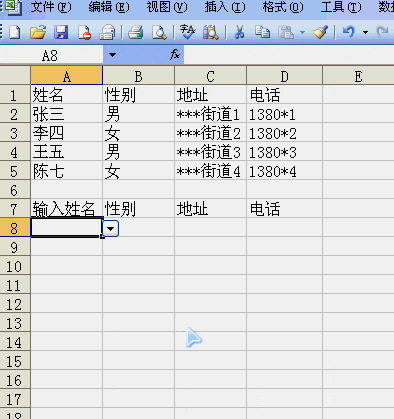The height and width of the screenshot is (419, 394).
Task: Select the 电话 header cell in row 7
Action: 284,209
